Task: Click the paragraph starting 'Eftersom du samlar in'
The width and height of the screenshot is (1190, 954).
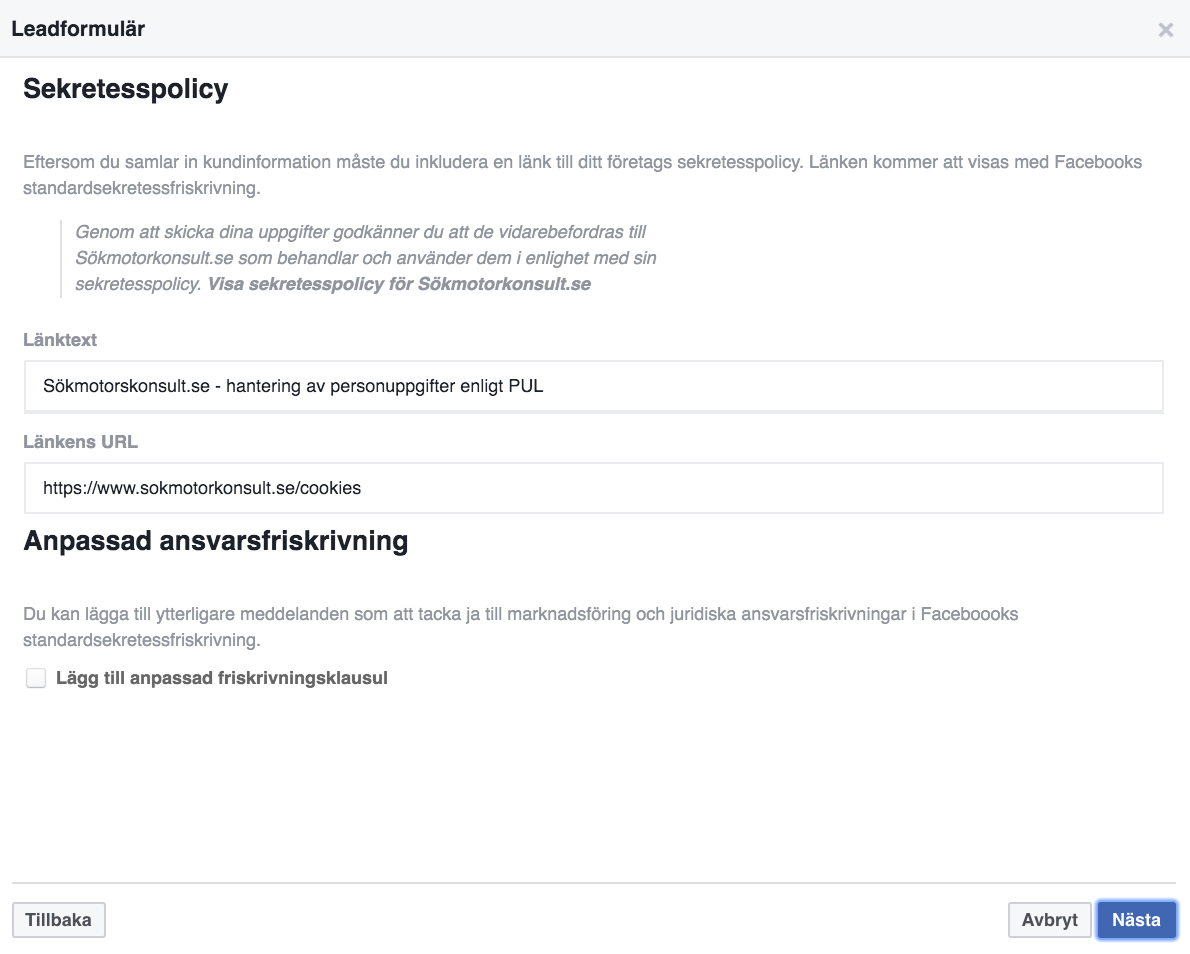Action: [582, 175]
